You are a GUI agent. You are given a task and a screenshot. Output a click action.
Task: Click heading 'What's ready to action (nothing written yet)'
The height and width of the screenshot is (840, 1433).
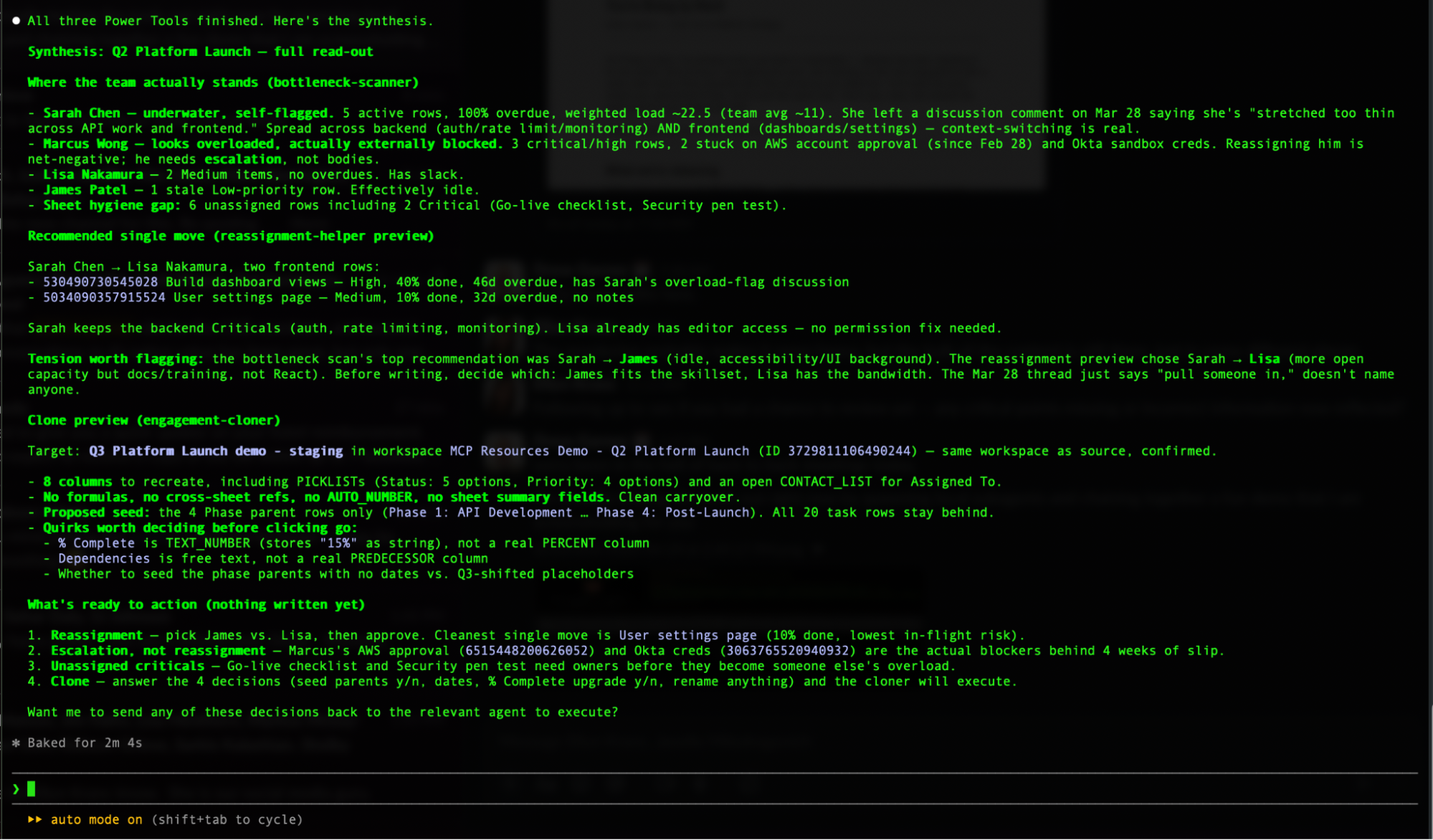[196, 605]
